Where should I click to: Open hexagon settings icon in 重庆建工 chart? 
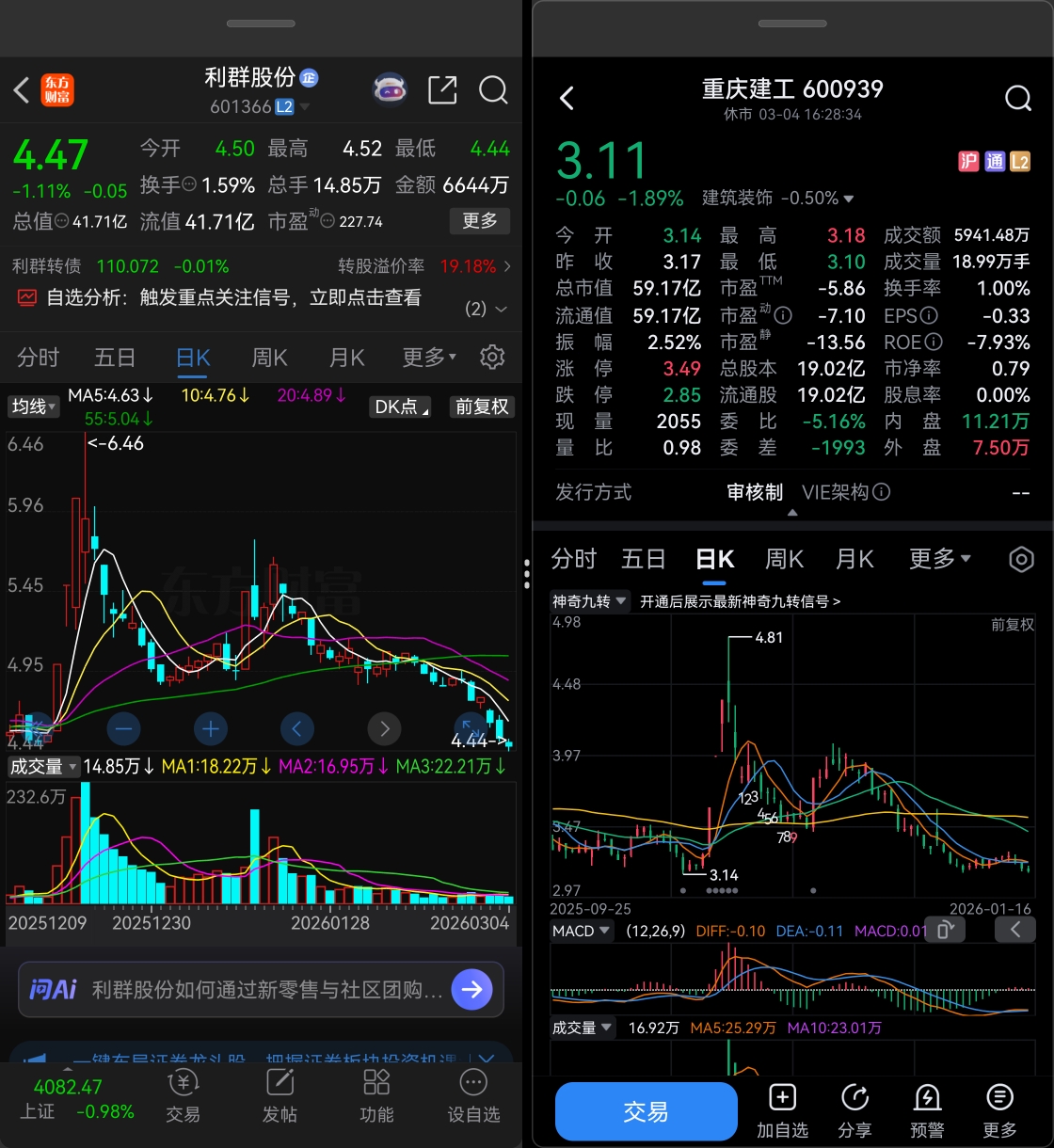[1021, 559]
